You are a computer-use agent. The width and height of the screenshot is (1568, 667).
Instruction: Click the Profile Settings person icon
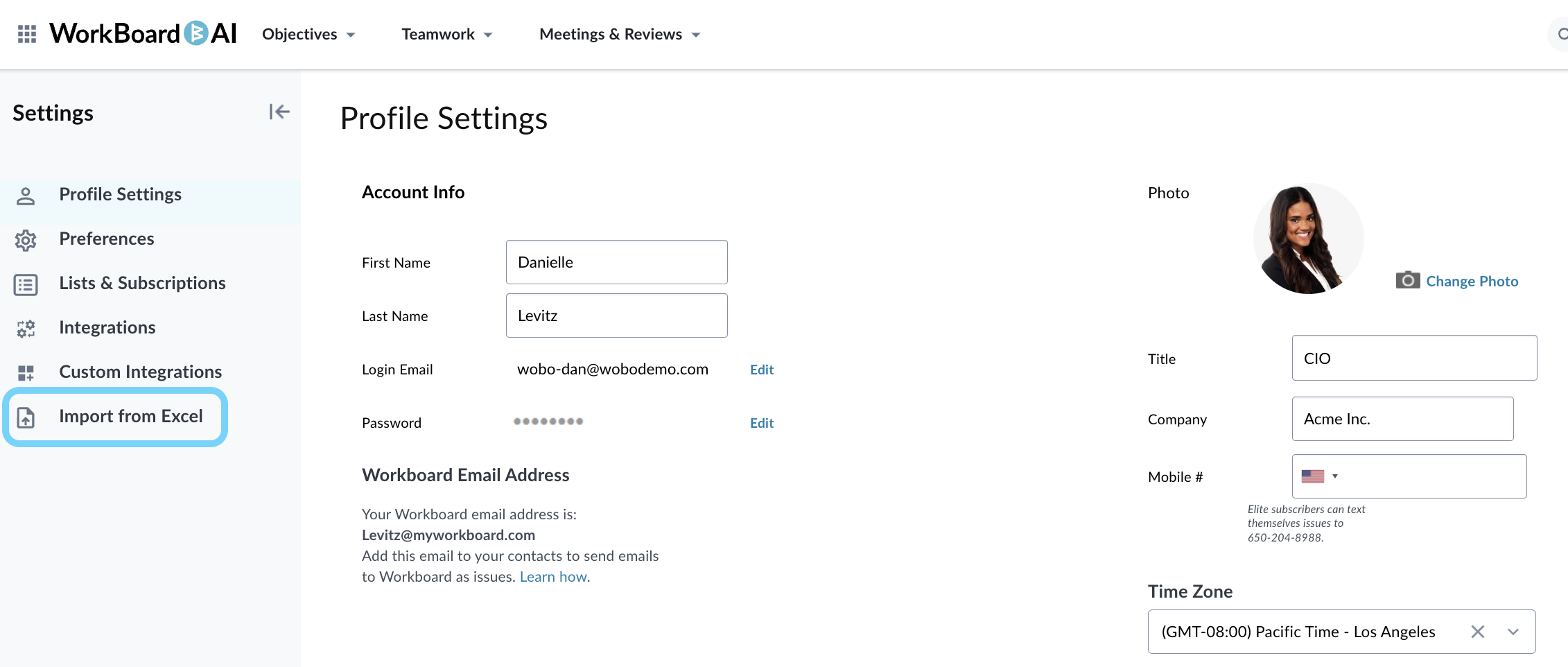tap(26, 196)
